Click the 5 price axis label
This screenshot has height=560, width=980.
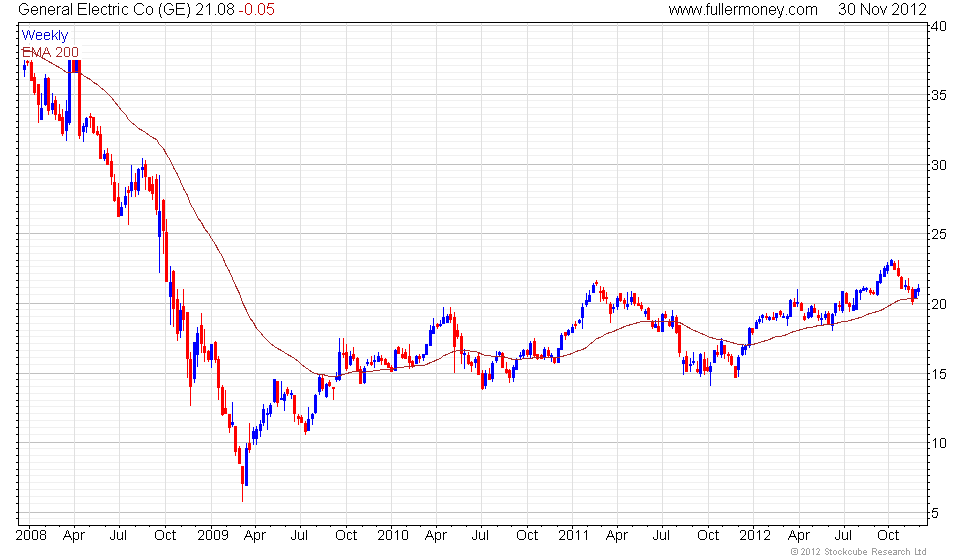[x=935, y=513]
